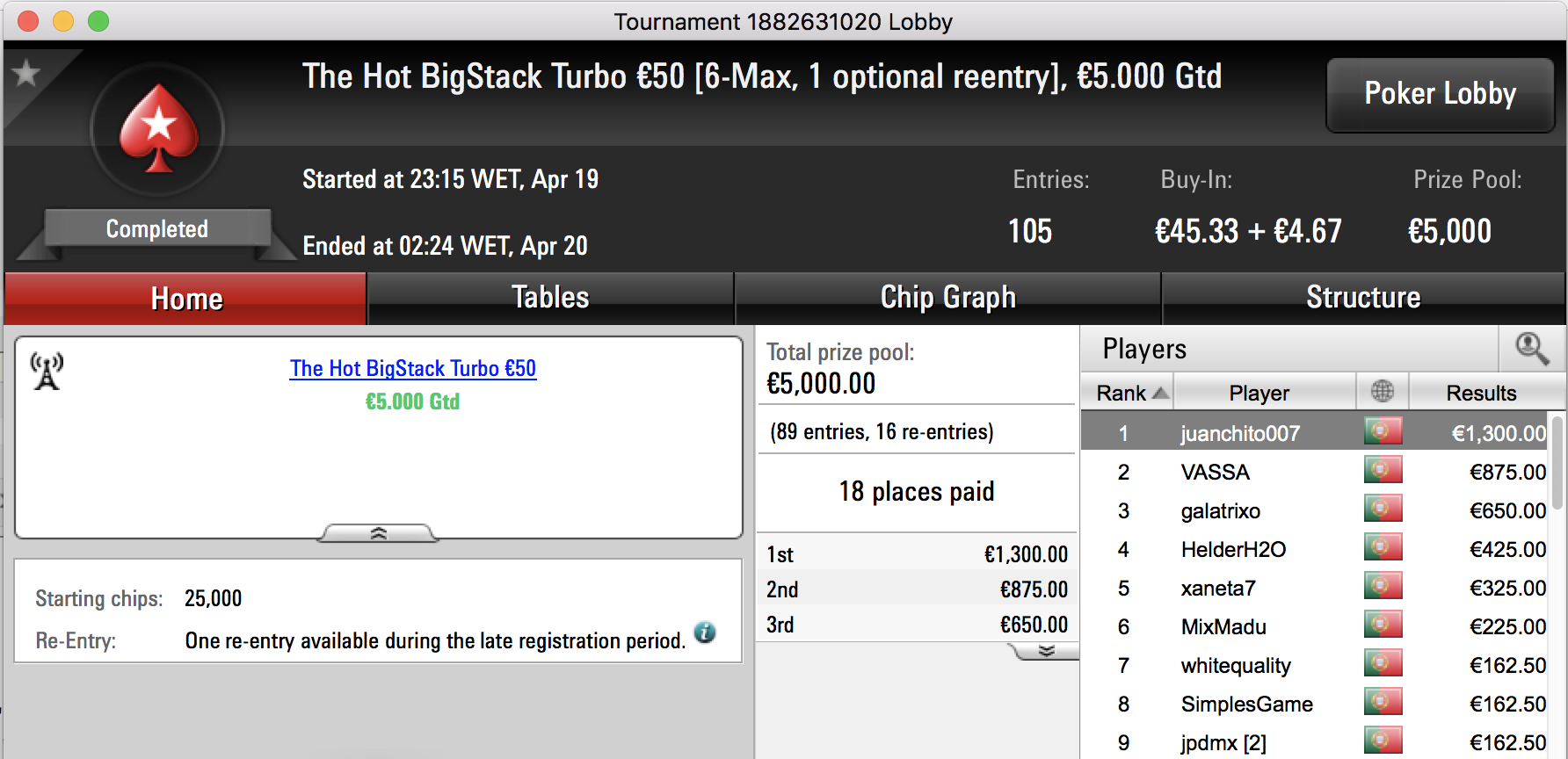
Task: Select the Home tab
Action: [186, 299]
